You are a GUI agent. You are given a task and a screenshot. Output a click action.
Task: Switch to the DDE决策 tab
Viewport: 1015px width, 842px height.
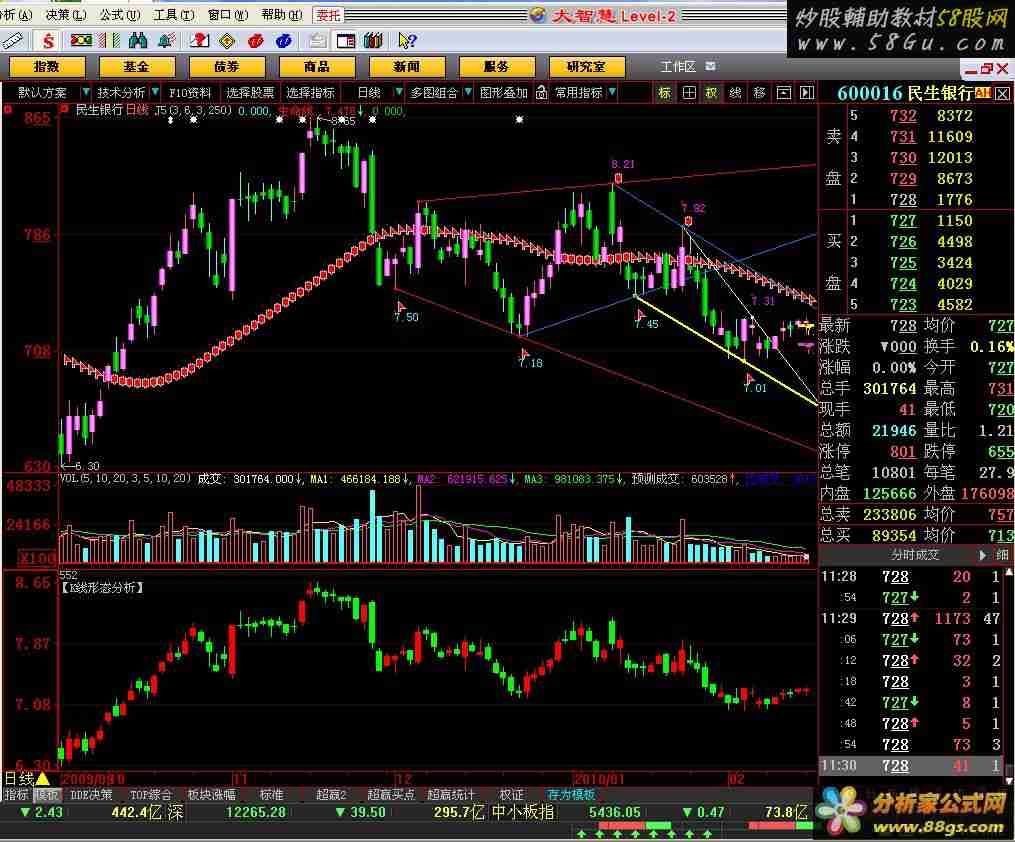[x=91, y=794]
